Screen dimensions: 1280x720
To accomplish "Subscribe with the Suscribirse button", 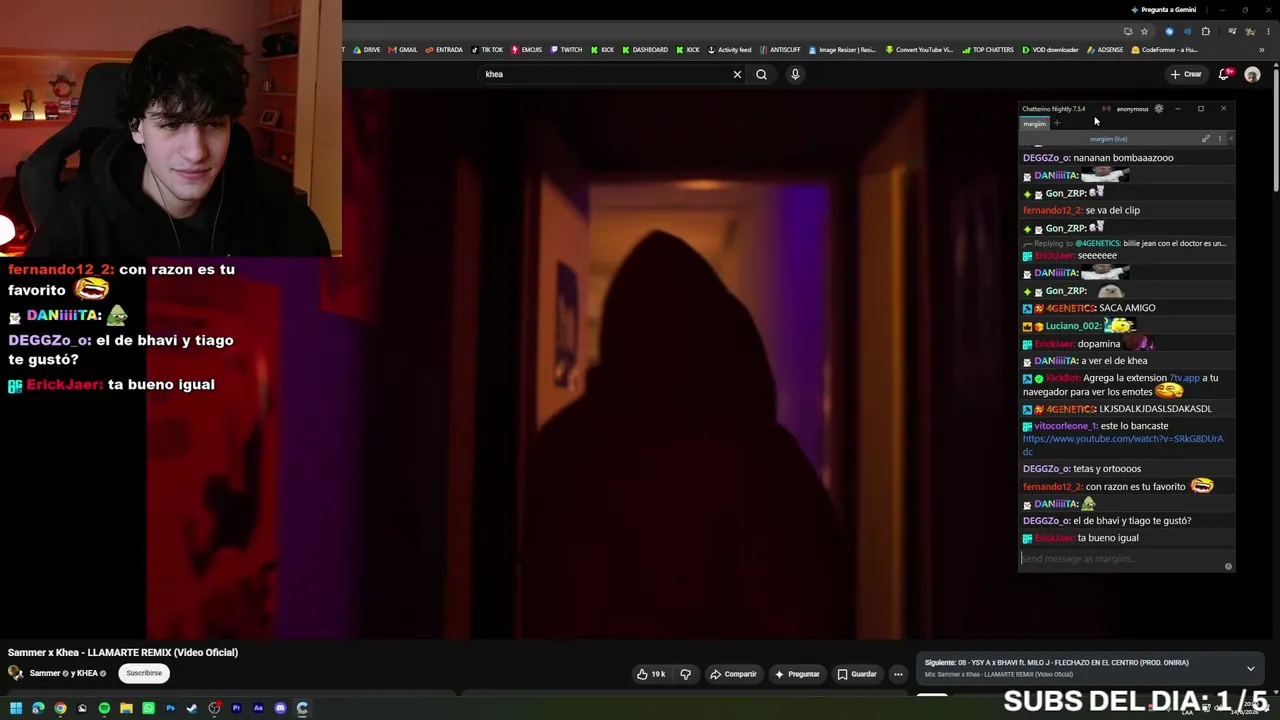I will coord(144,673).
